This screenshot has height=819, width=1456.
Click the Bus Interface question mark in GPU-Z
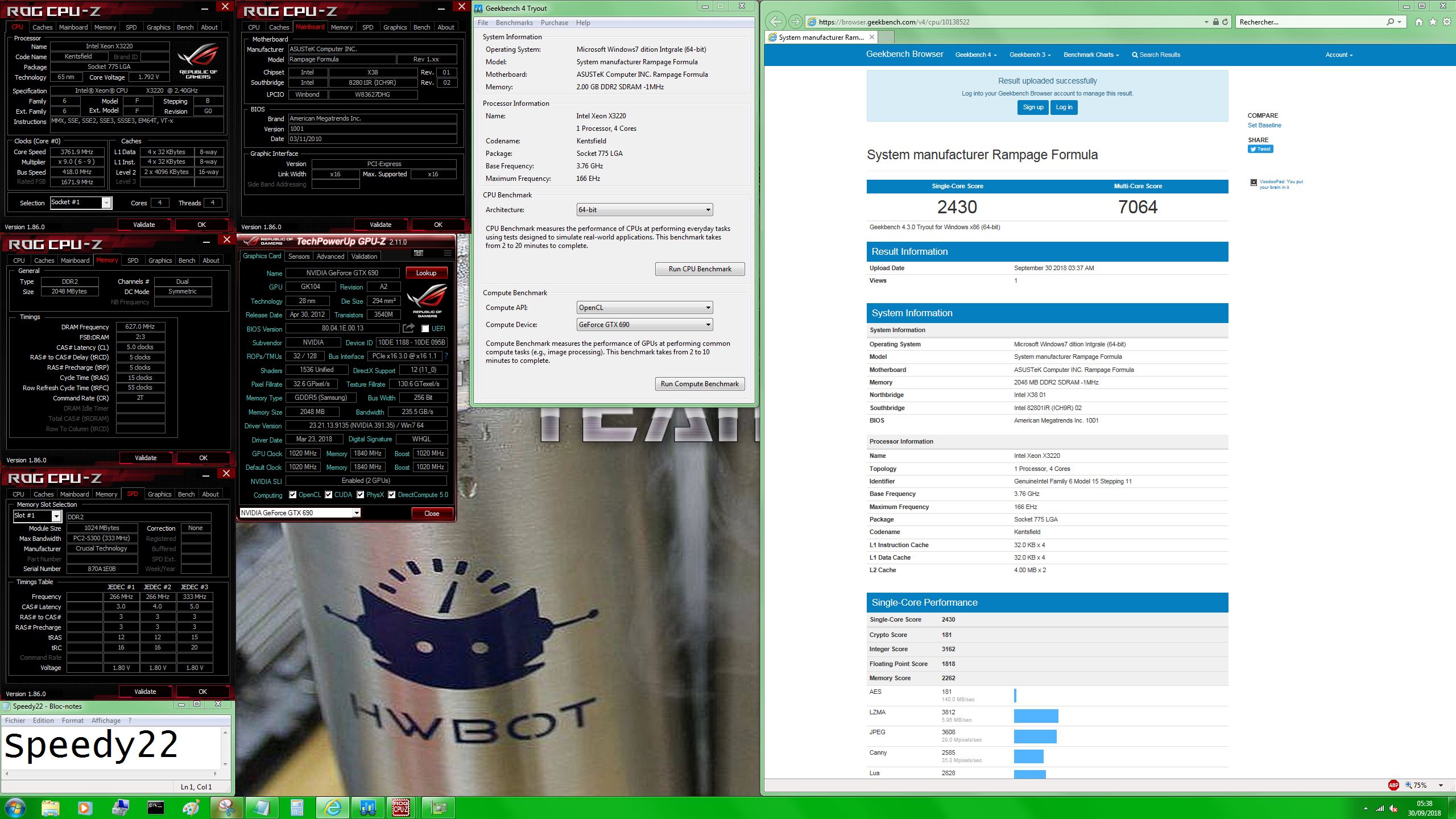tap(446, 356)
